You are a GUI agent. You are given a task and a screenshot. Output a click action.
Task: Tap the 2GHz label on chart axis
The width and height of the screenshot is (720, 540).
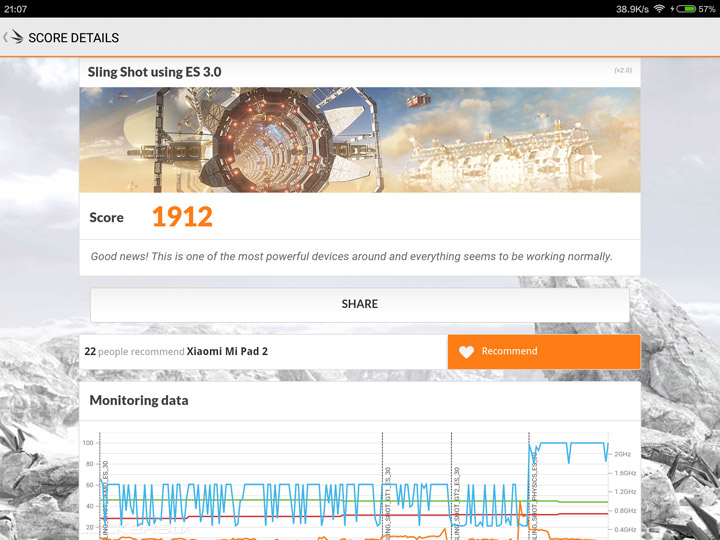[x=622, y=454]
